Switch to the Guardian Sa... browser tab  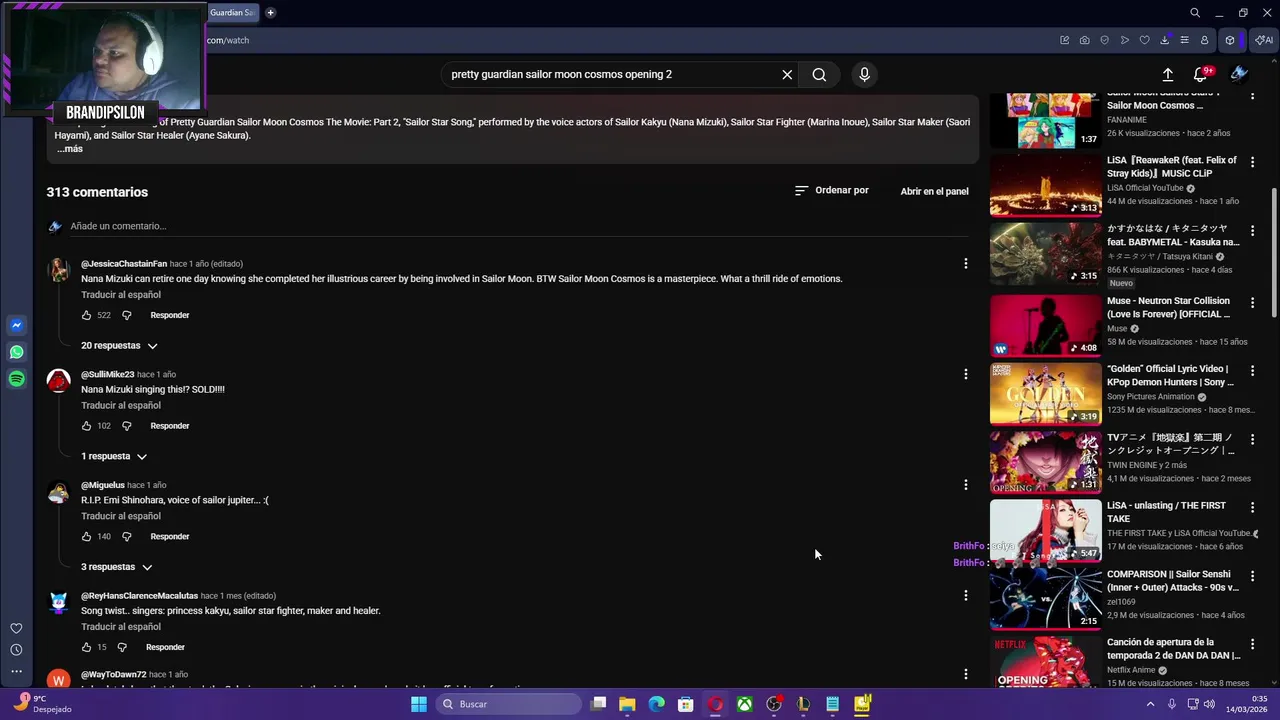pos(232,13)
